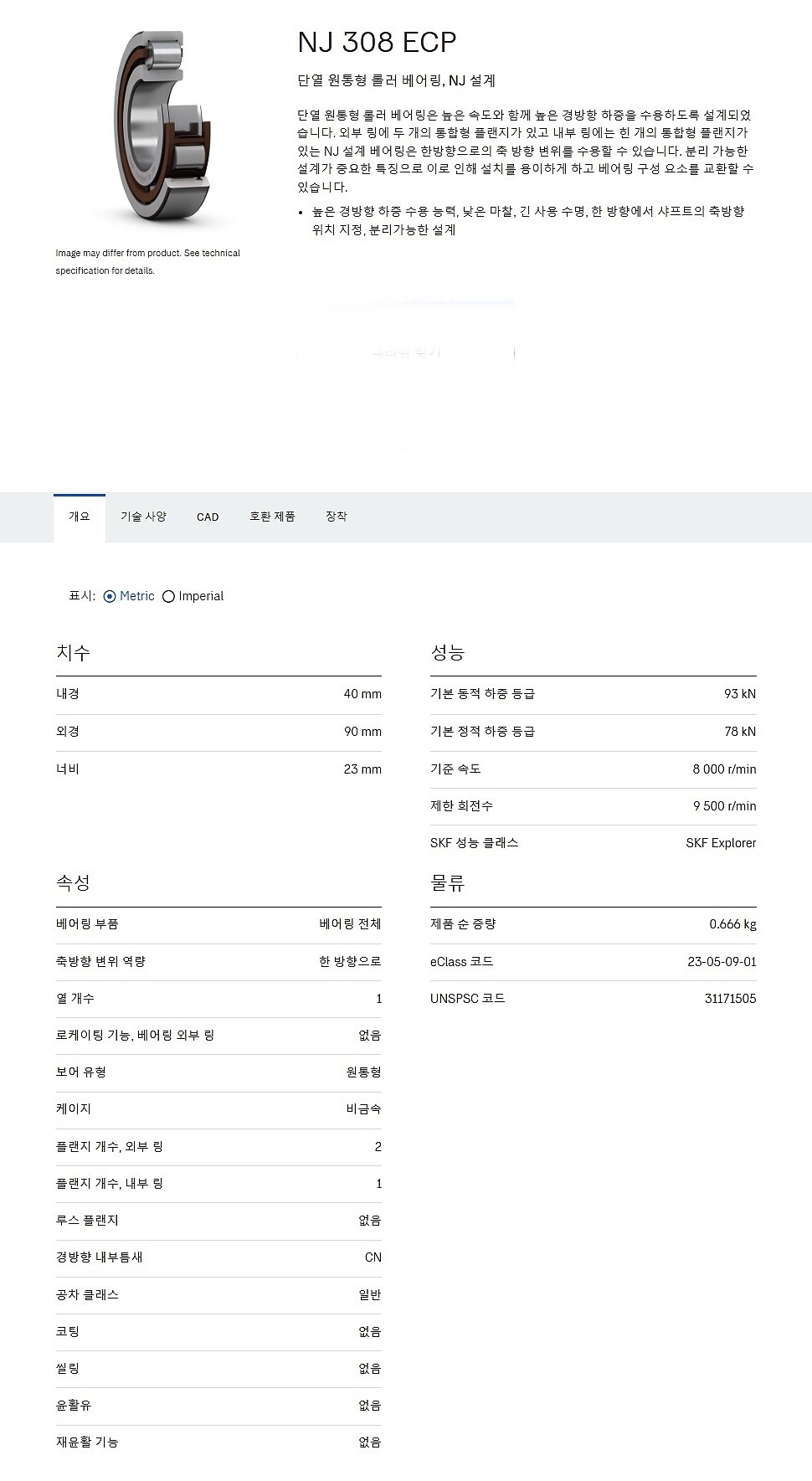Open the CAD tab

click(208, 517)
